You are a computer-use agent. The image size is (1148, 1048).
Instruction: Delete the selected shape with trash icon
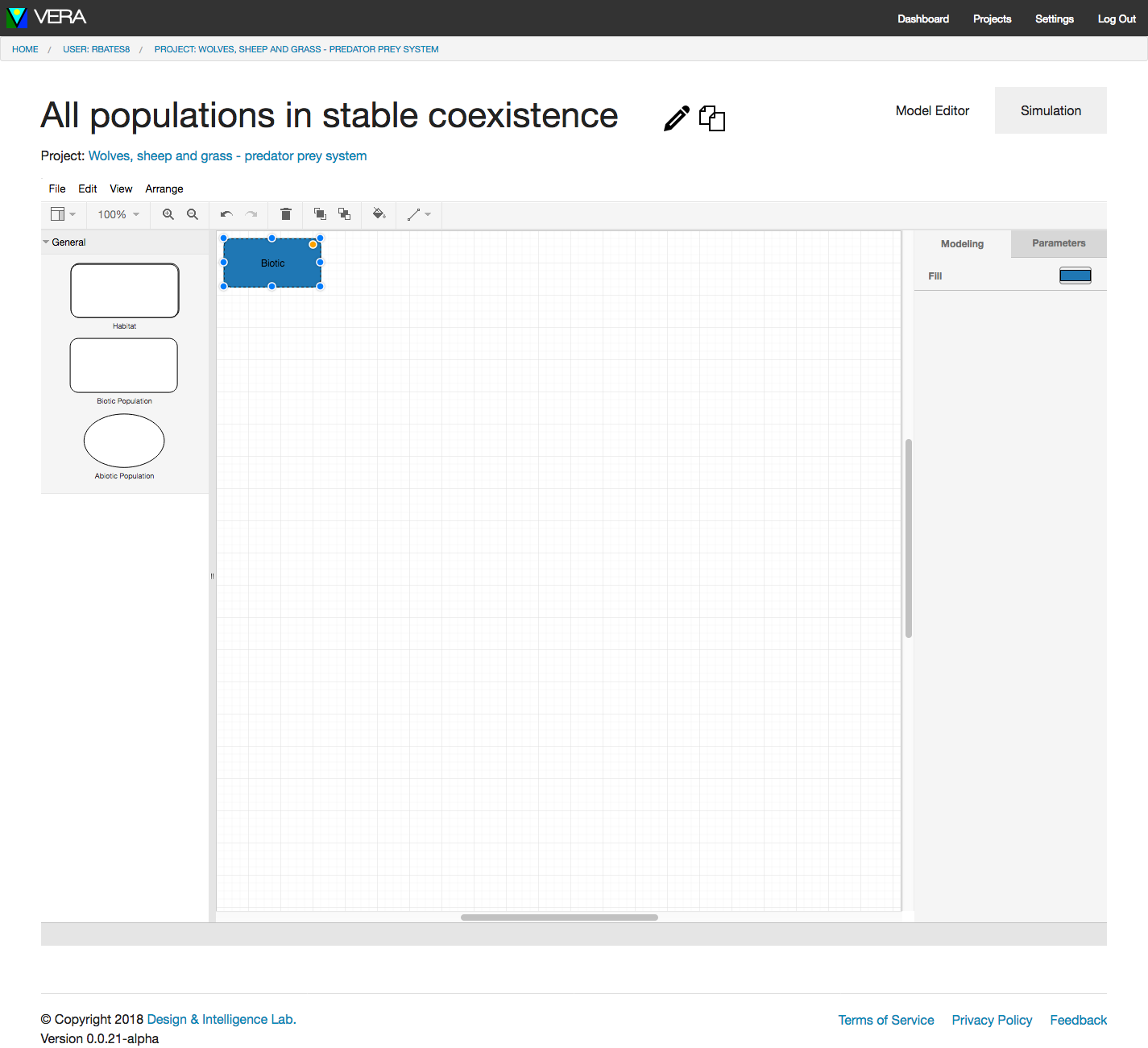[285, 214]
